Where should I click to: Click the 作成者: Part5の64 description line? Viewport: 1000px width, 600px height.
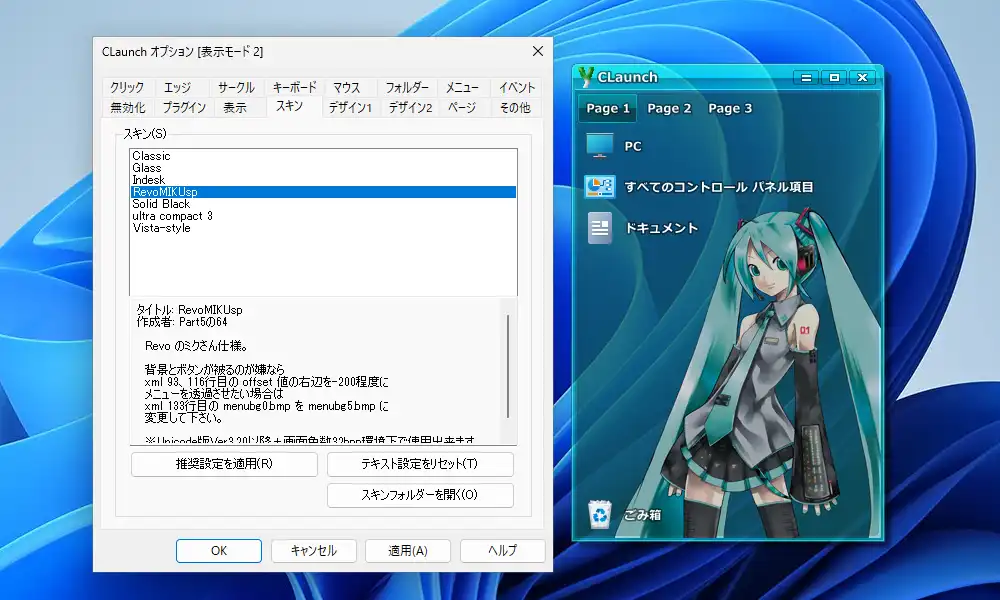point(182,322)
